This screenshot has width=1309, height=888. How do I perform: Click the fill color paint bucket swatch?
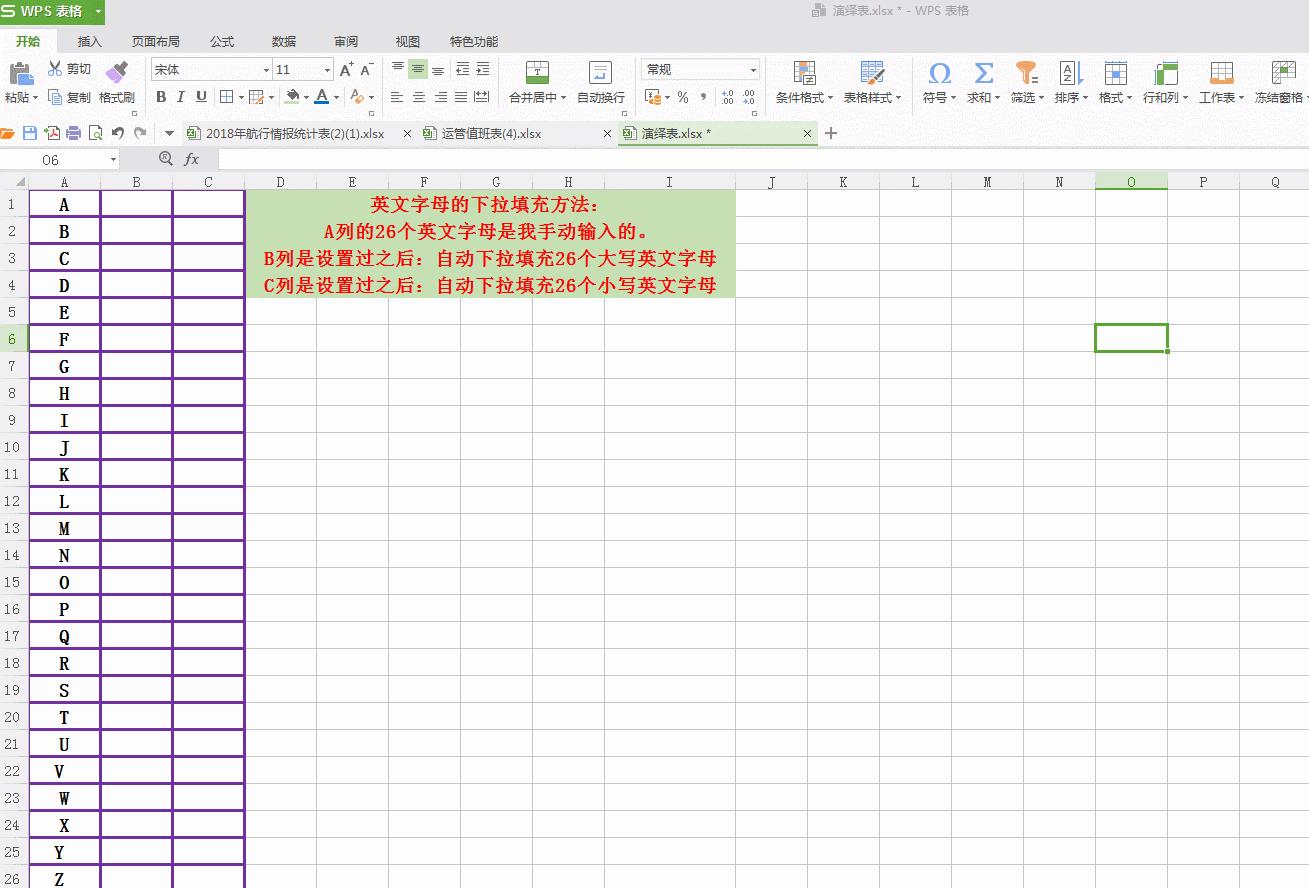[x=292, y=97]
